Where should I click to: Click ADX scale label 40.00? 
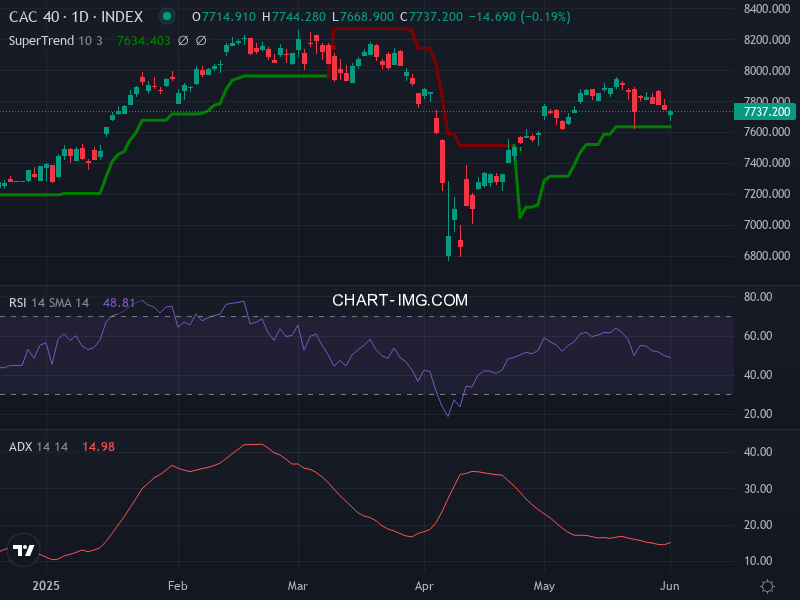758,452
